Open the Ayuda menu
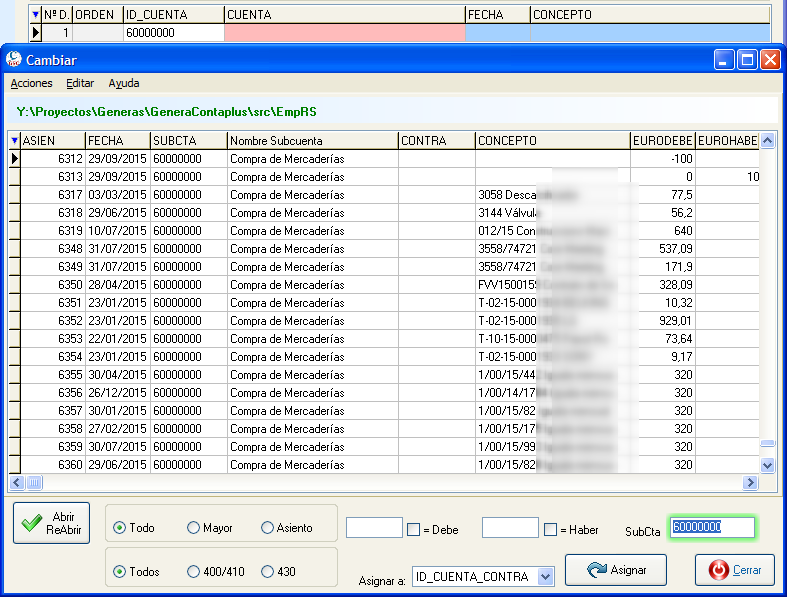The height and width of the screenshot is (597, 787). [x=124, y=83]
